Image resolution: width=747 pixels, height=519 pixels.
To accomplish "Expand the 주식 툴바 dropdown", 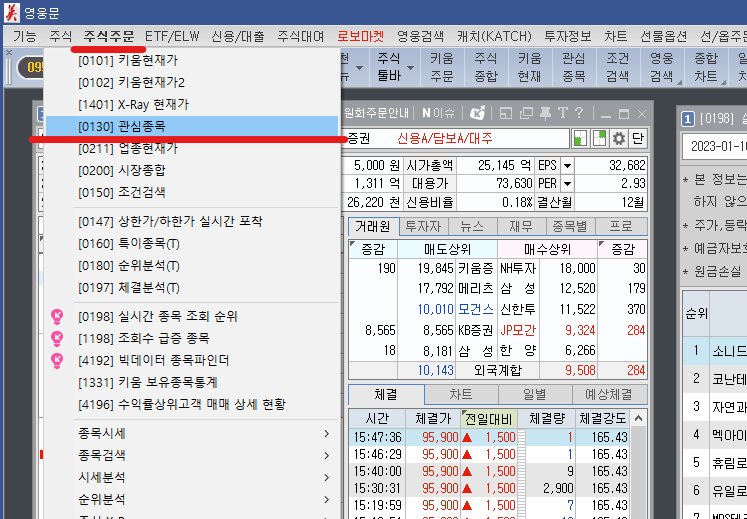I will coord(410,68).
